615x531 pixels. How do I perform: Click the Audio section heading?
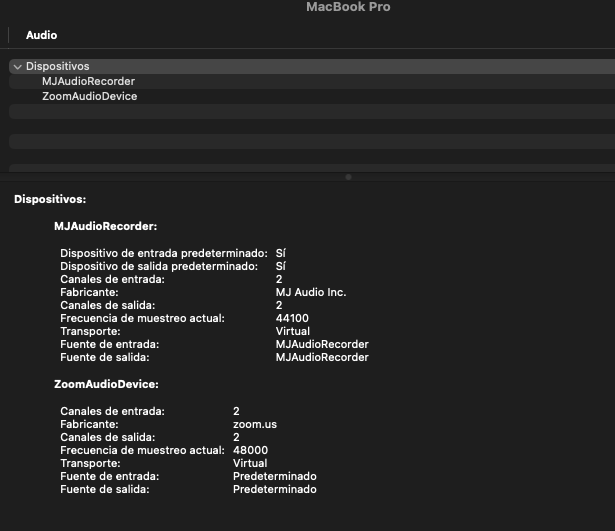(41, 35)
